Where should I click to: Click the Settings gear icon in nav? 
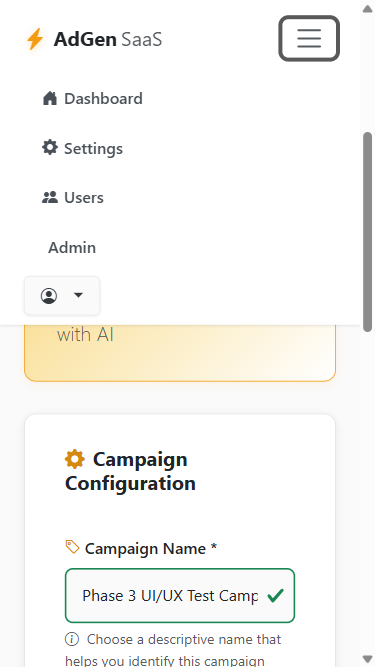(50, 148)
